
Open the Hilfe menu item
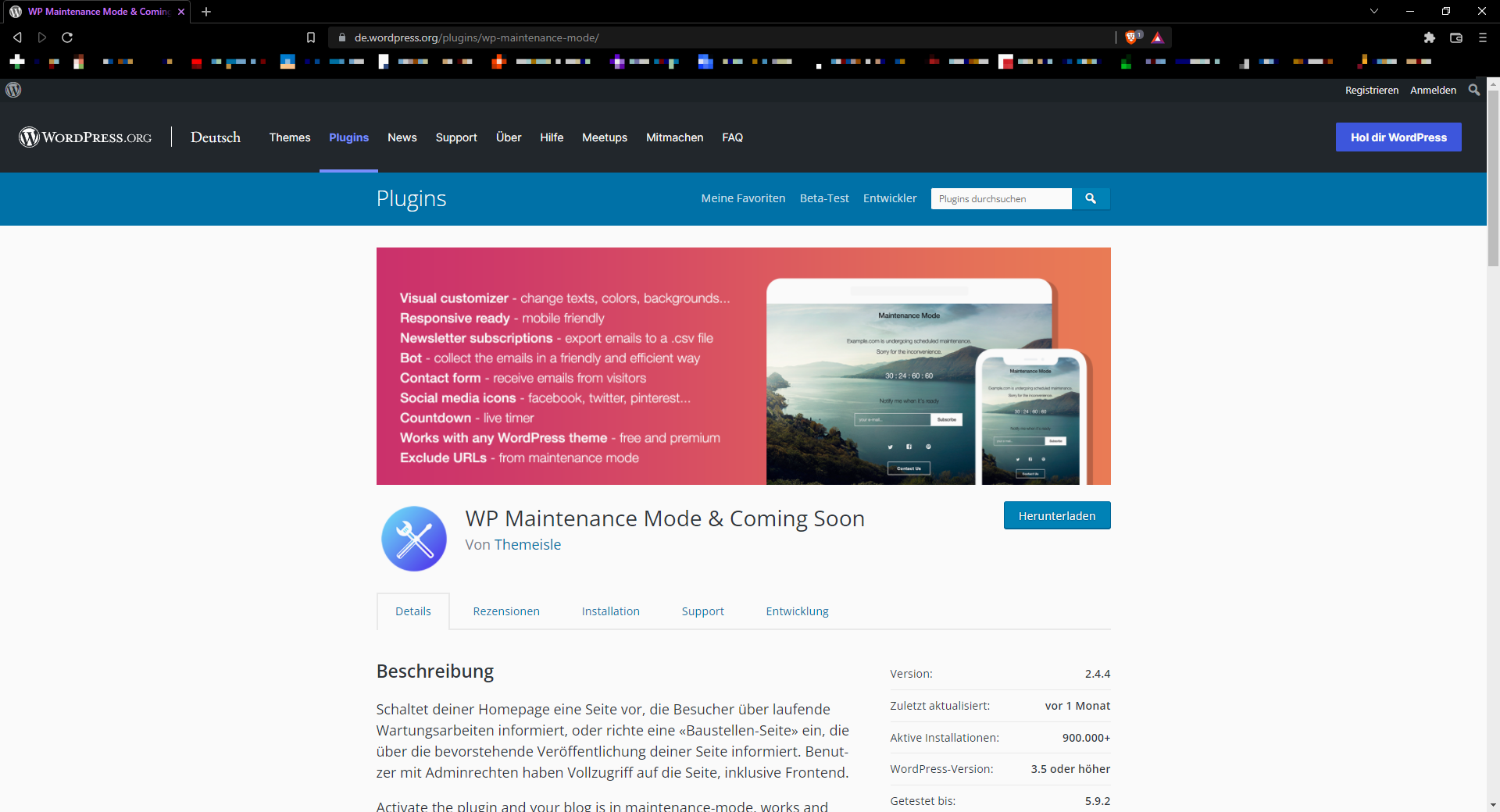pyautogui.click(x=552, y=137)
